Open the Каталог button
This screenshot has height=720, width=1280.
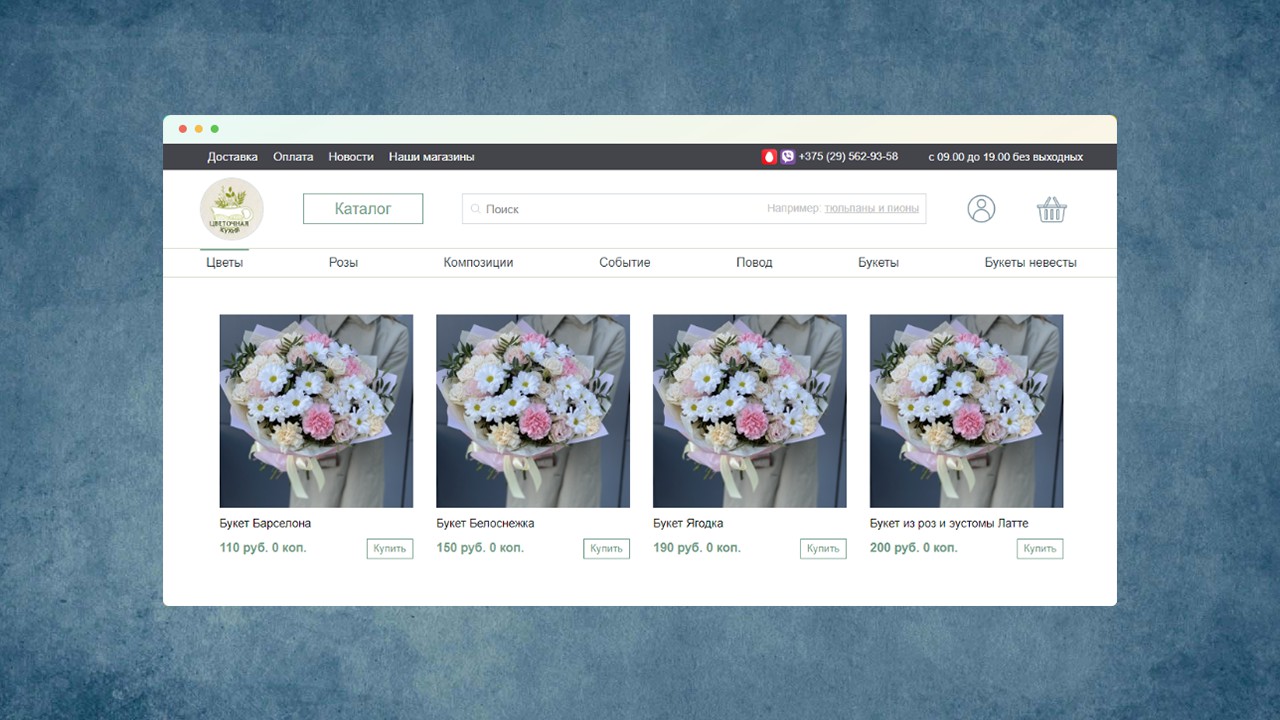coord(363,209)
